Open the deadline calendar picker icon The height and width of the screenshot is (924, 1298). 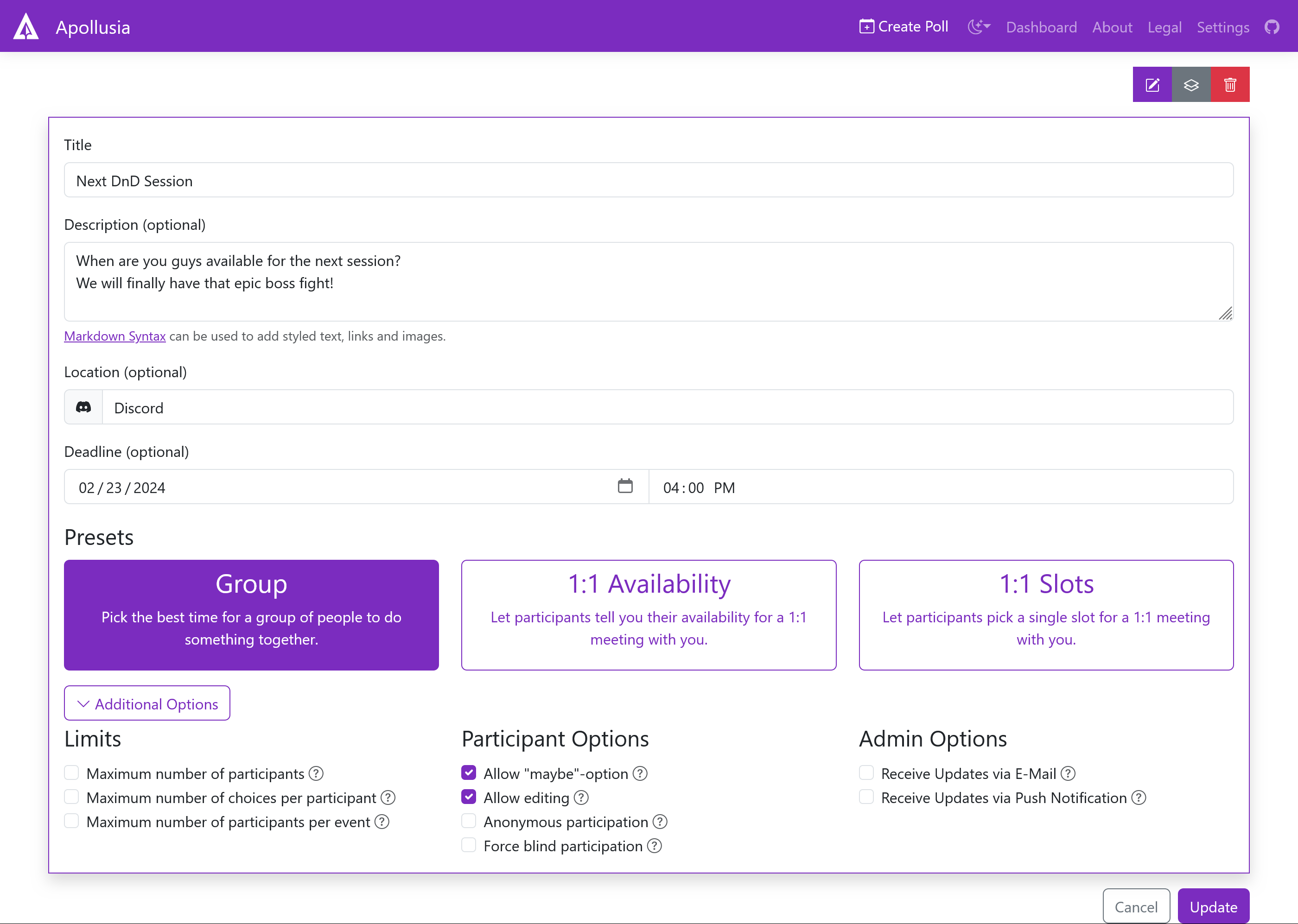pyautogui.click(x=625, y=487)
